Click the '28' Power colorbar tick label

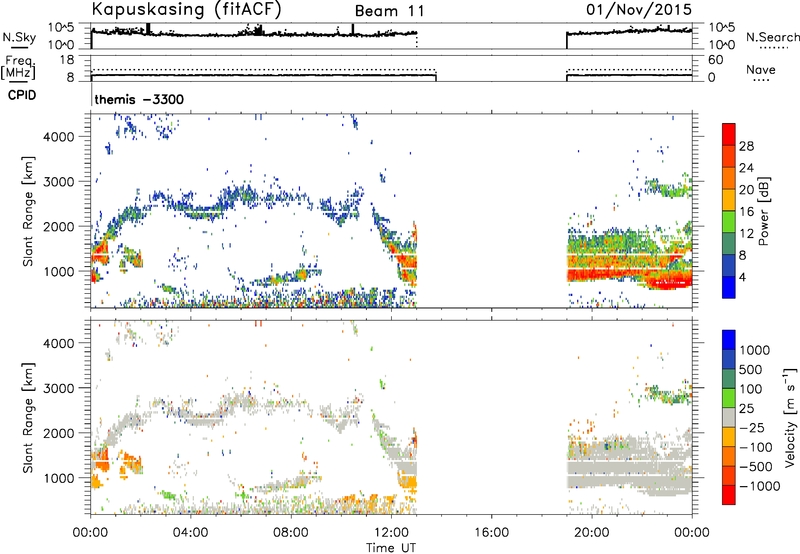pos(746,146)
